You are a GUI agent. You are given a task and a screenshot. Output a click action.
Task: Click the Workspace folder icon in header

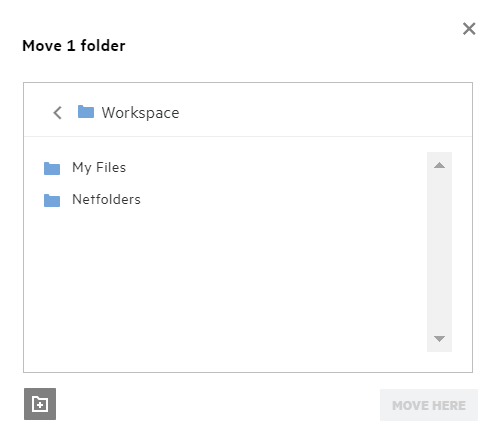86,112
